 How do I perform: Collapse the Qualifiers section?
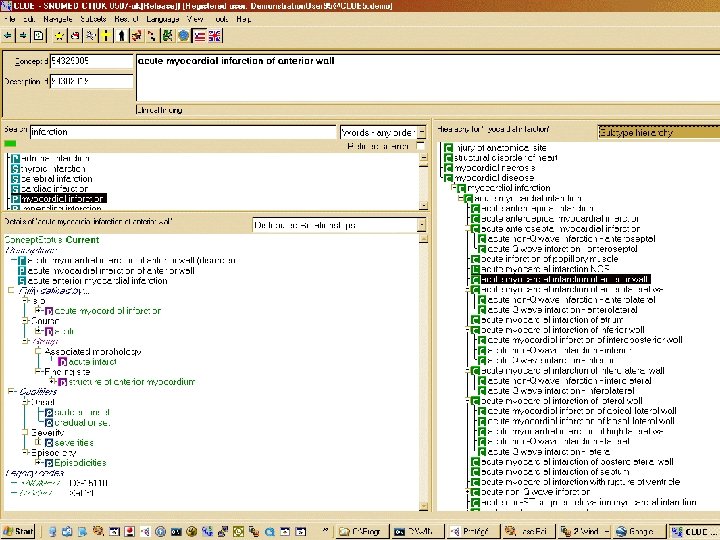[10, 393]
